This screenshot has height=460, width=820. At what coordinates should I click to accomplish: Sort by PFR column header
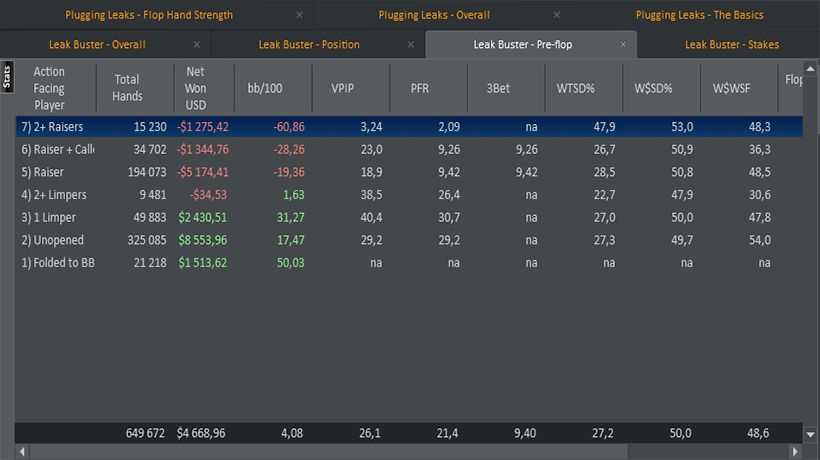coord(428,88)
